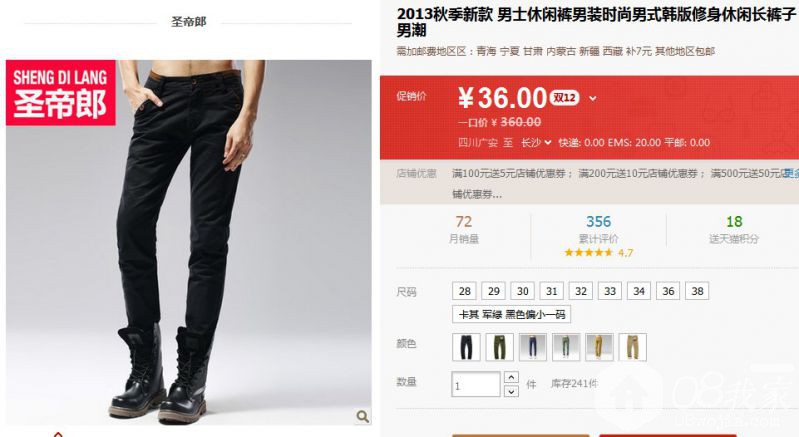Select the yellow pants color swatch

click(599, 347)
